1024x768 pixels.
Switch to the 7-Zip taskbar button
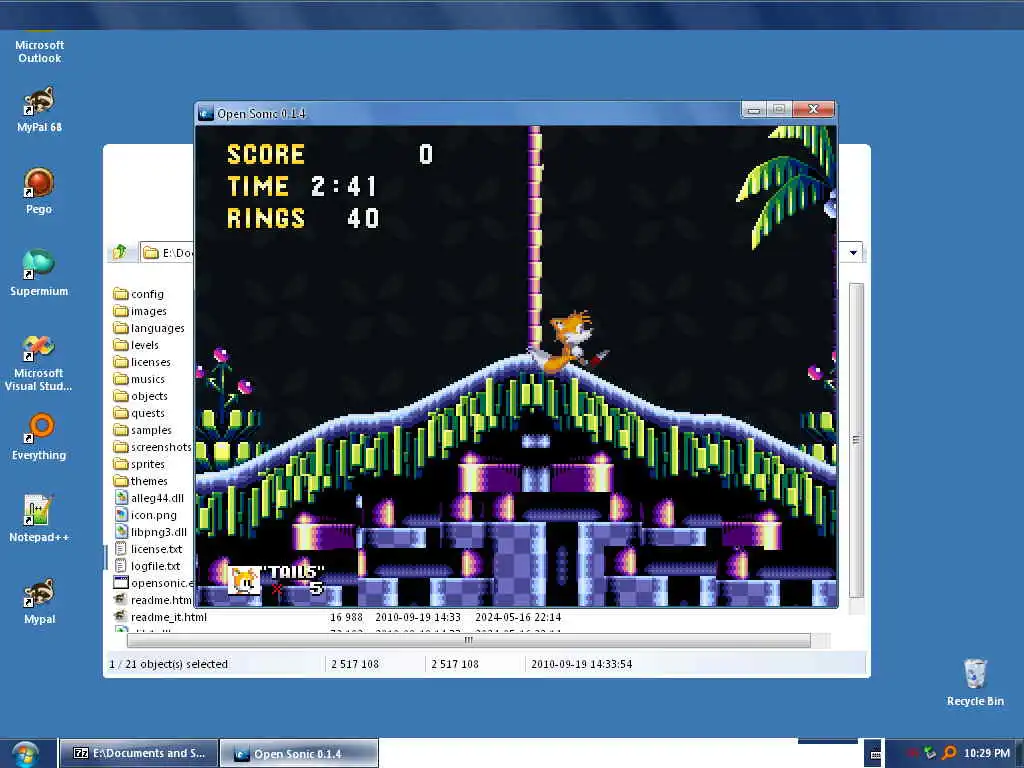click(x=138, y=754)
